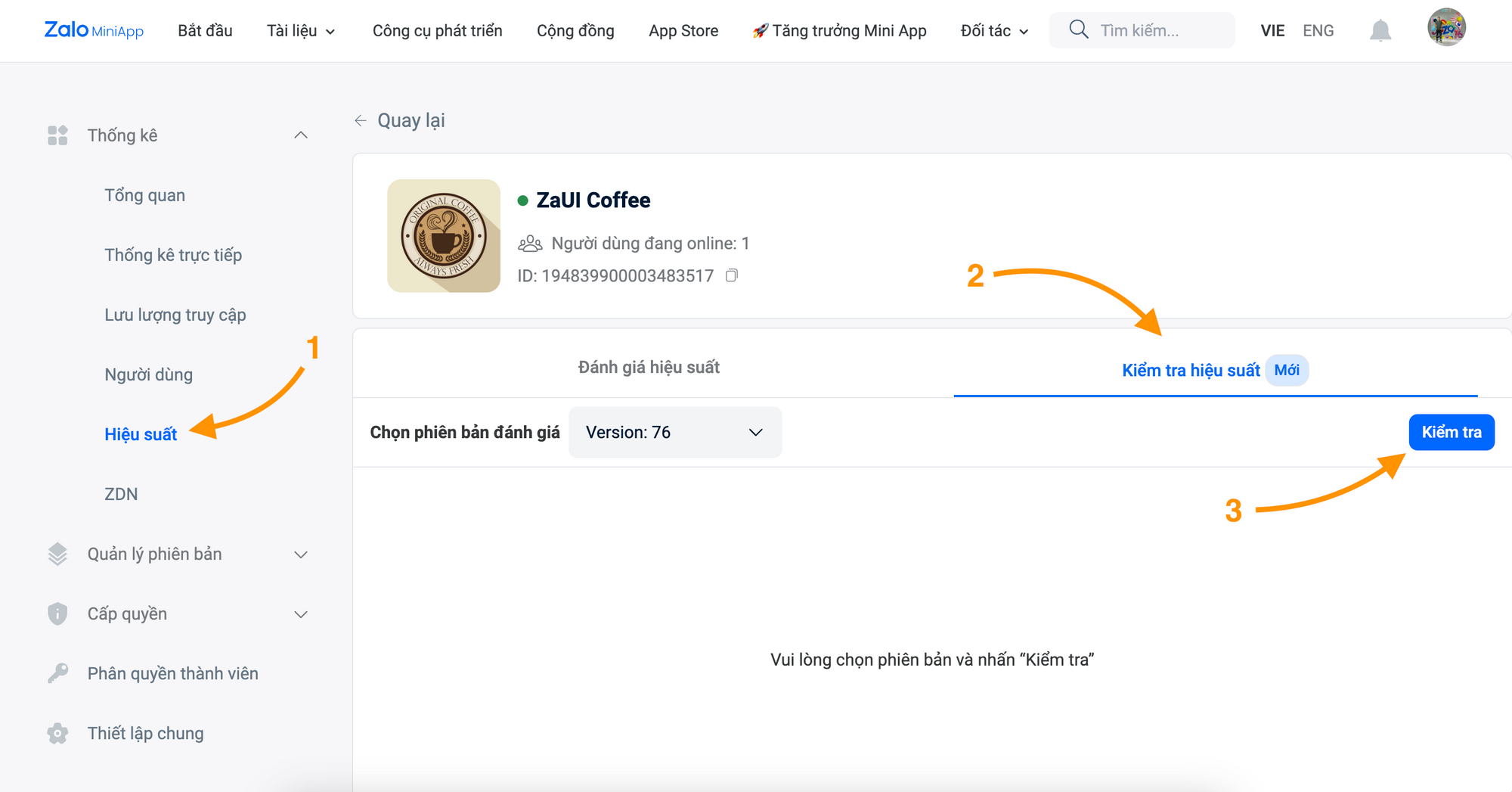Click the Thống kê grid icon

(57, 135)
